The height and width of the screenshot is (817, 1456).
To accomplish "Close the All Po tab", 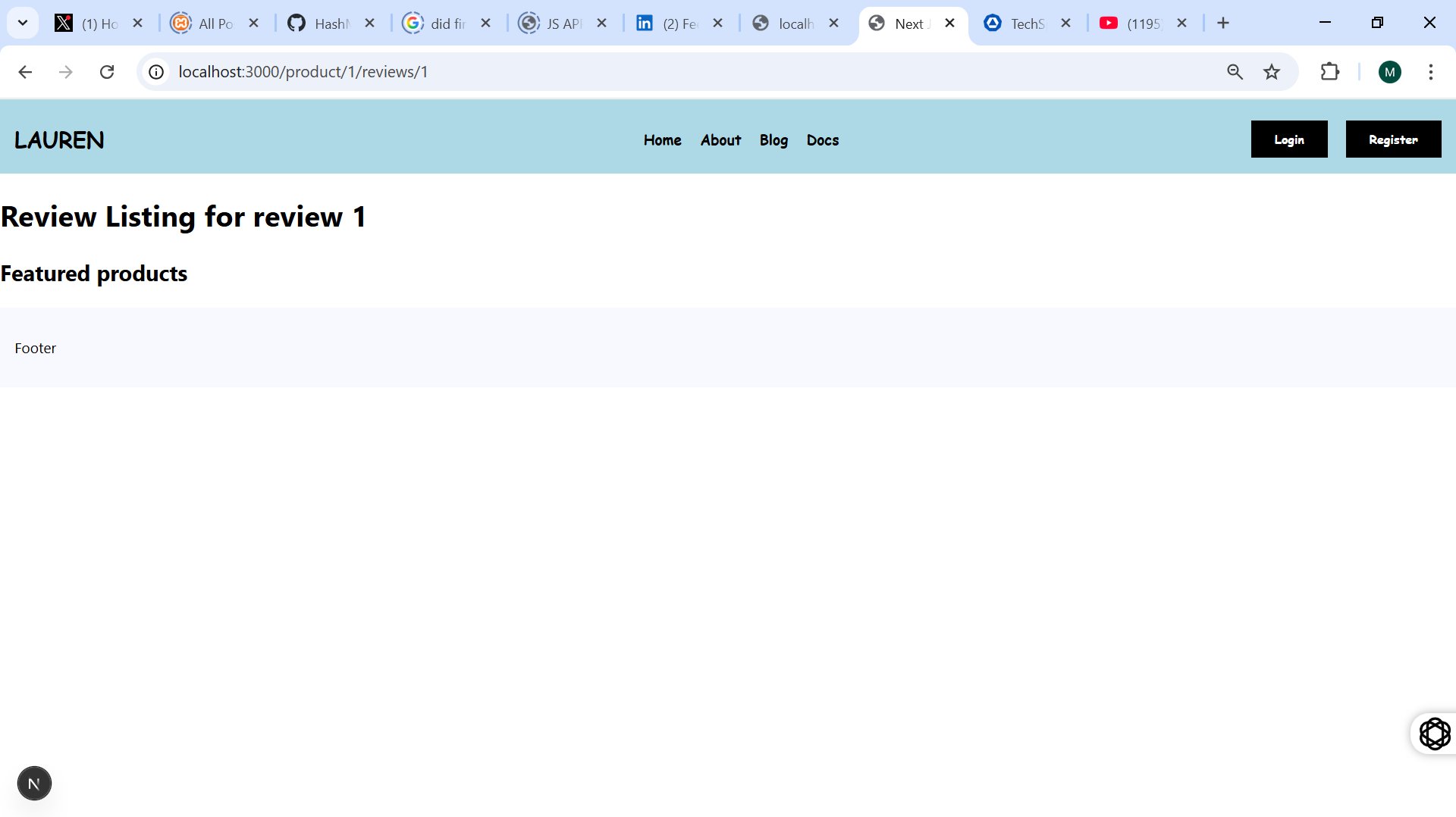I will (x=254, y=23).
